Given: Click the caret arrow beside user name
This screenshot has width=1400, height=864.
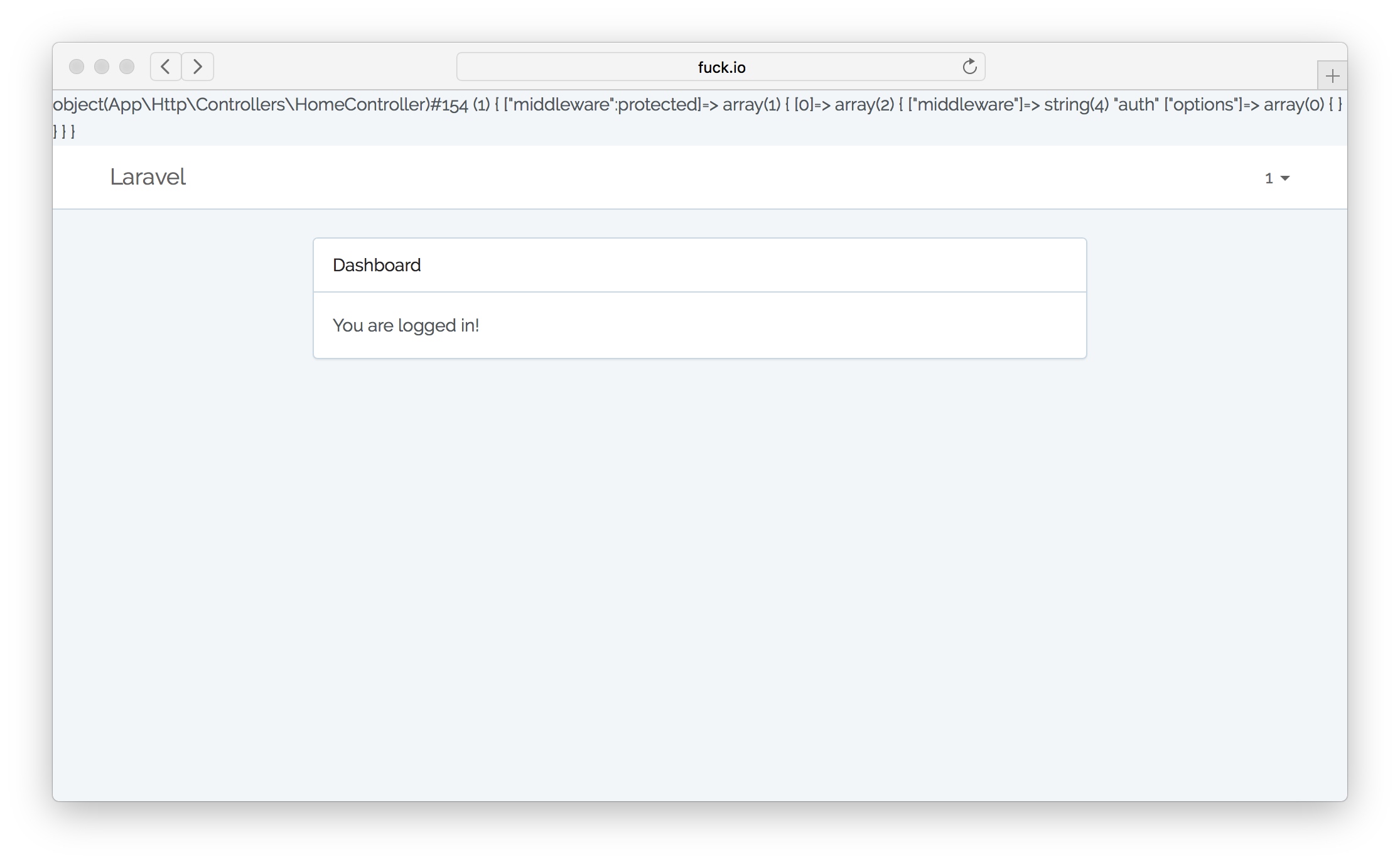Looking at the screenshot, I should pos(1285,179).
